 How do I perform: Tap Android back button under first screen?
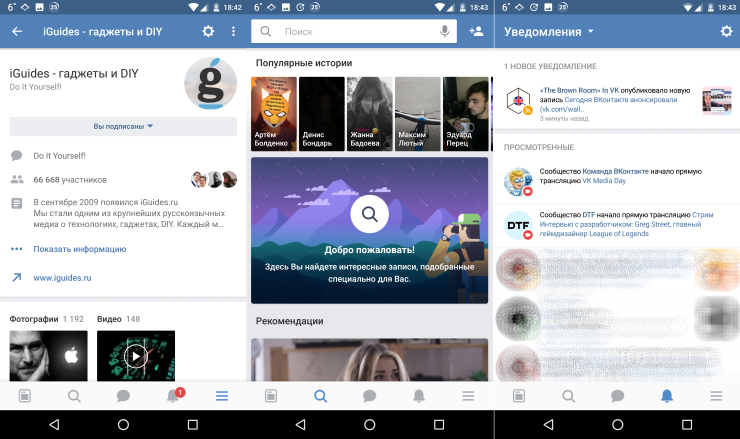(x=54, y=424)
